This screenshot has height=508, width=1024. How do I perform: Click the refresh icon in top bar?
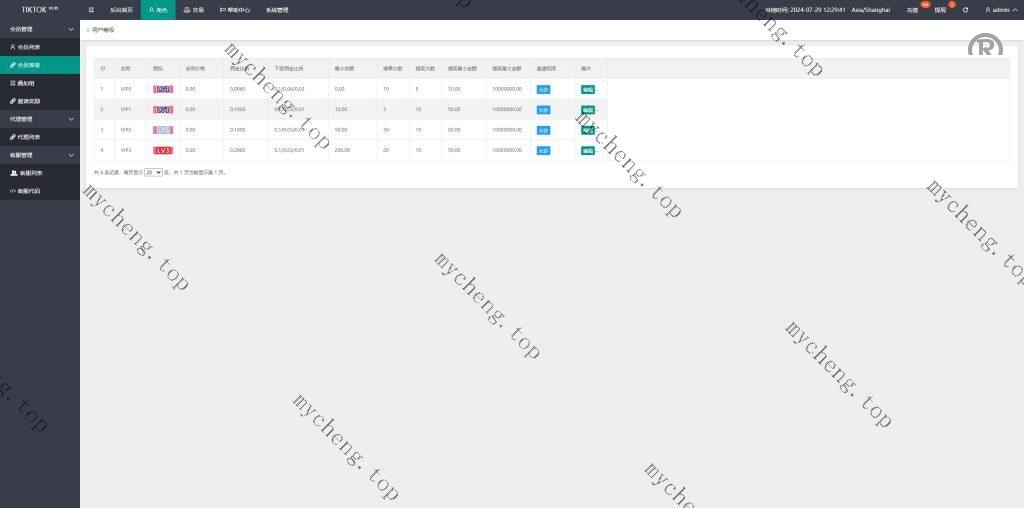[965, 10]
